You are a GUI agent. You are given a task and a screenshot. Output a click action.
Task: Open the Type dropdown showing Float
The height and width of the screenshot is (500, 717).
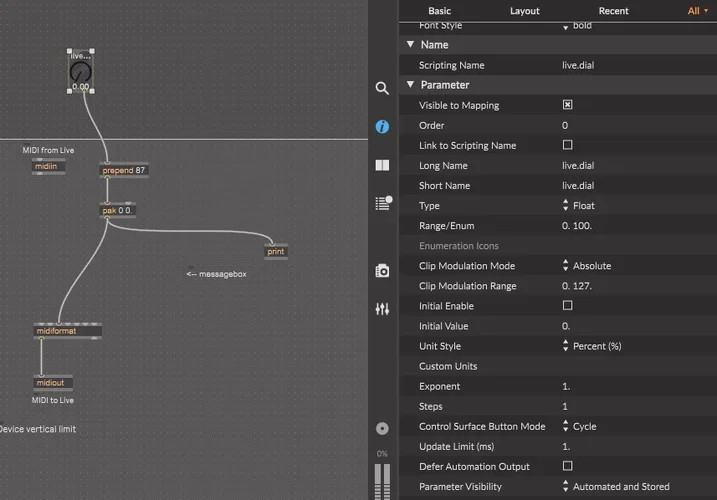[x=591, y=205]
